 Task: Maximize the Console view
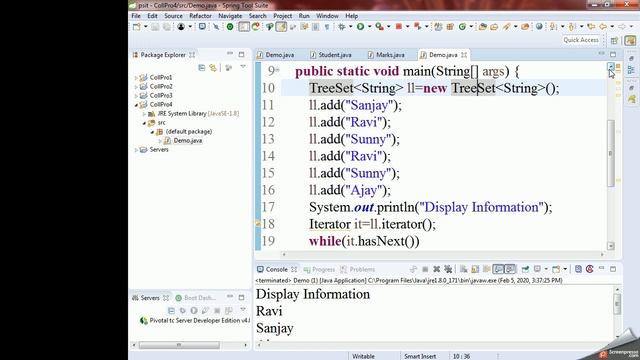coord(613,269)
